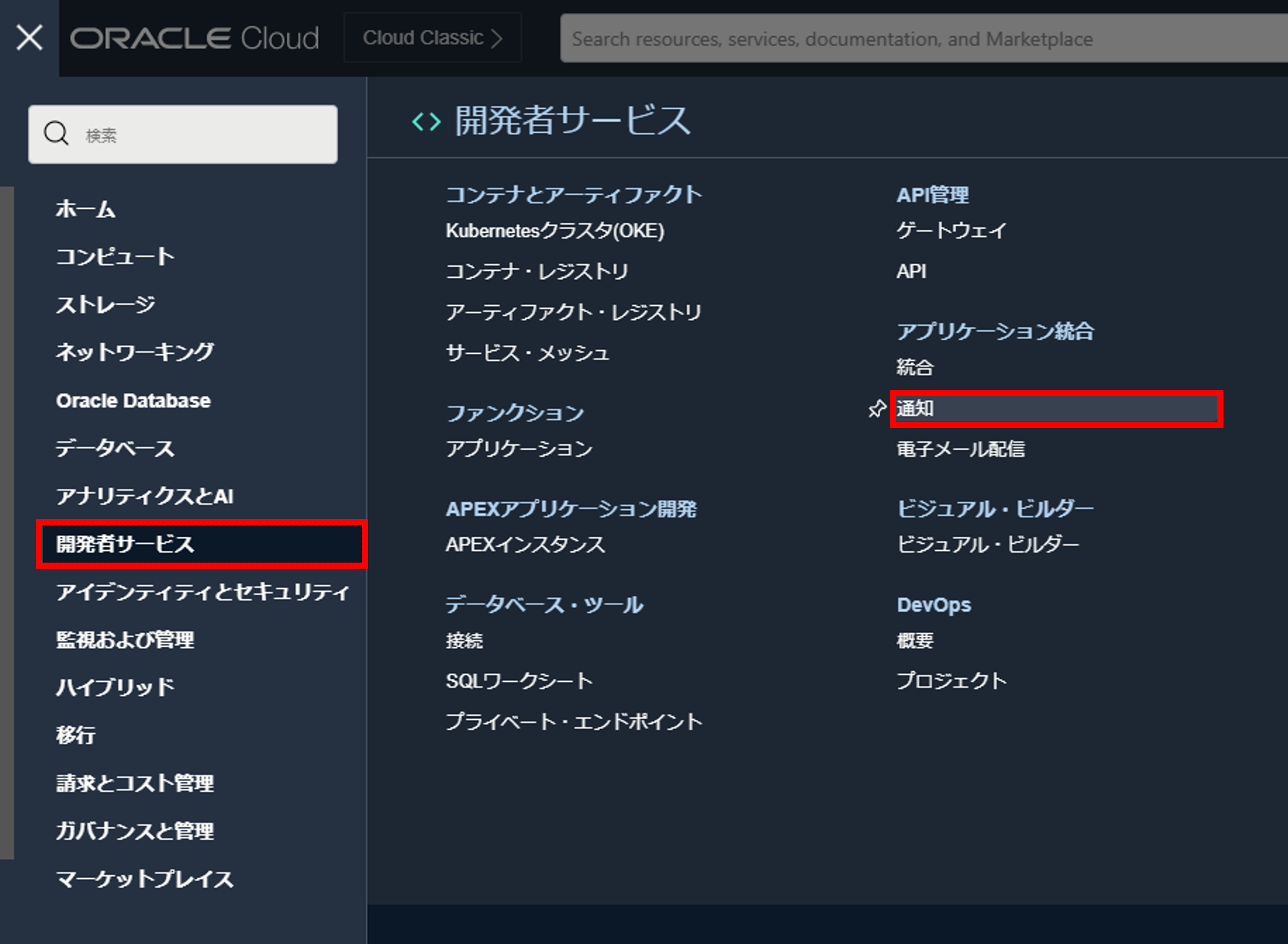
Task: Open 請求とコスト管理 category
Action: pyautogui.click(x=135, y=783)
